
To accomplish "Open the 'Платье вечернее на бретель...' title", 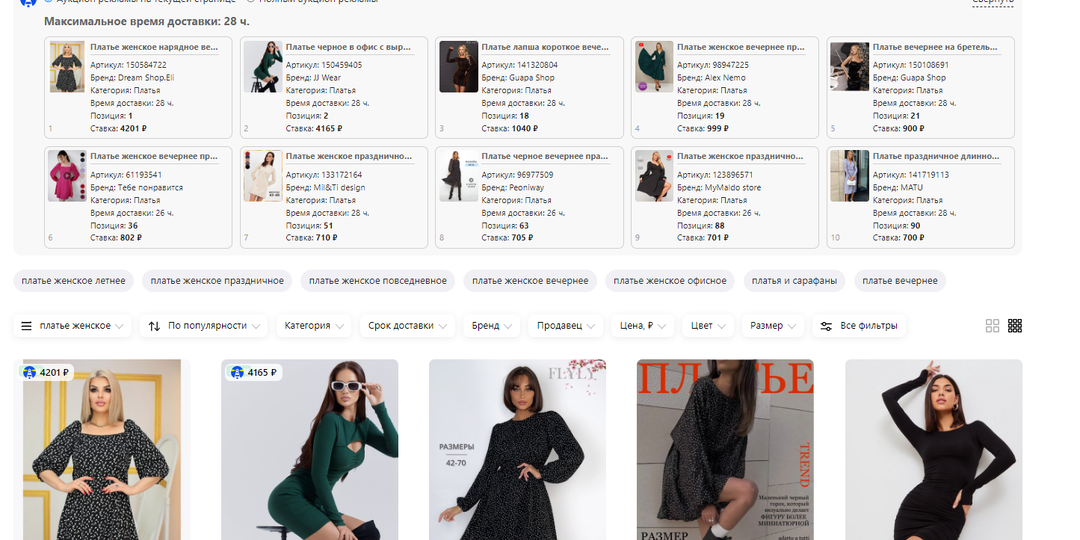I will [x=935, y=48].
